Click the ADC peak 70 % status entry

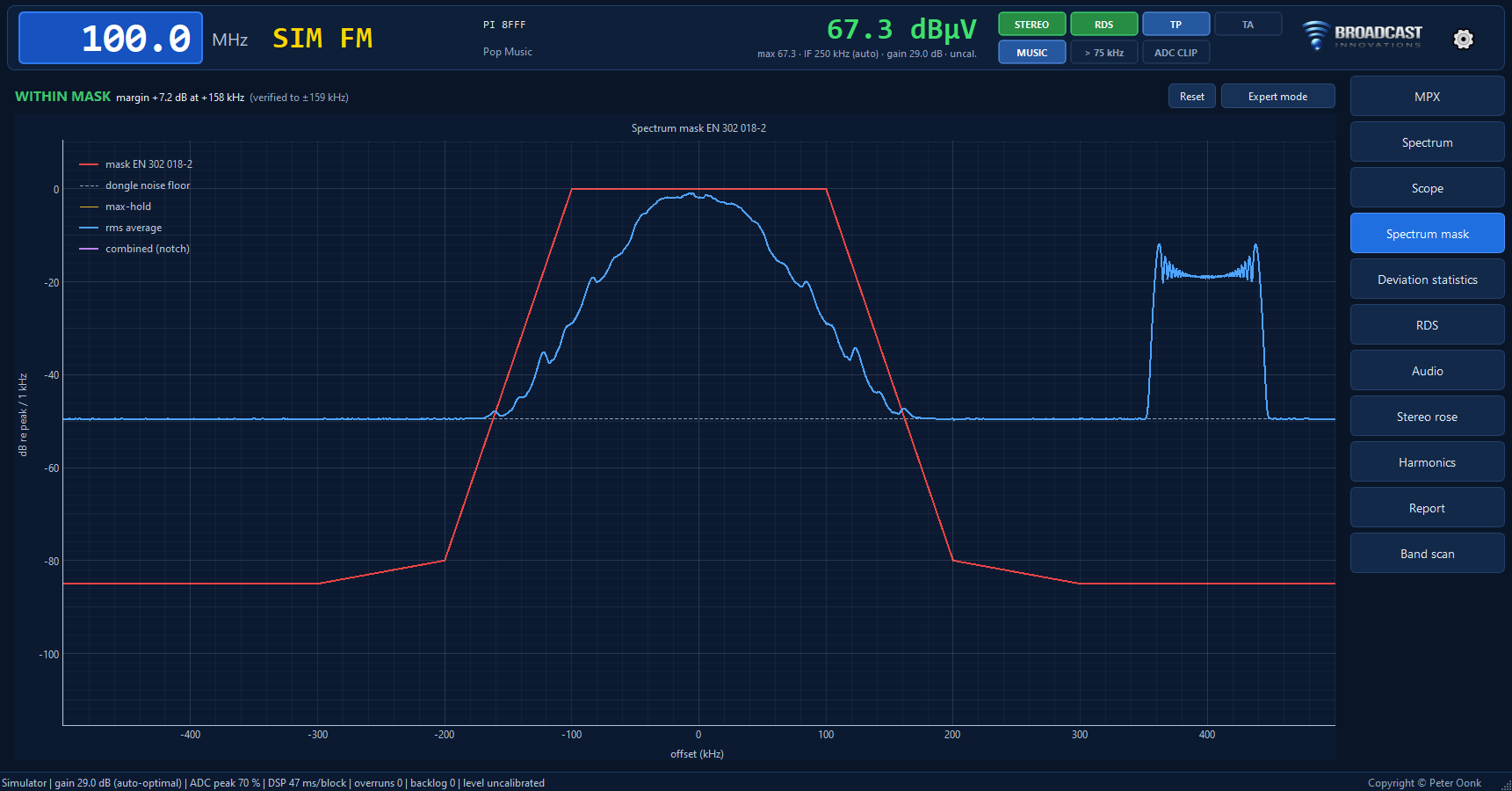point(225,783)
